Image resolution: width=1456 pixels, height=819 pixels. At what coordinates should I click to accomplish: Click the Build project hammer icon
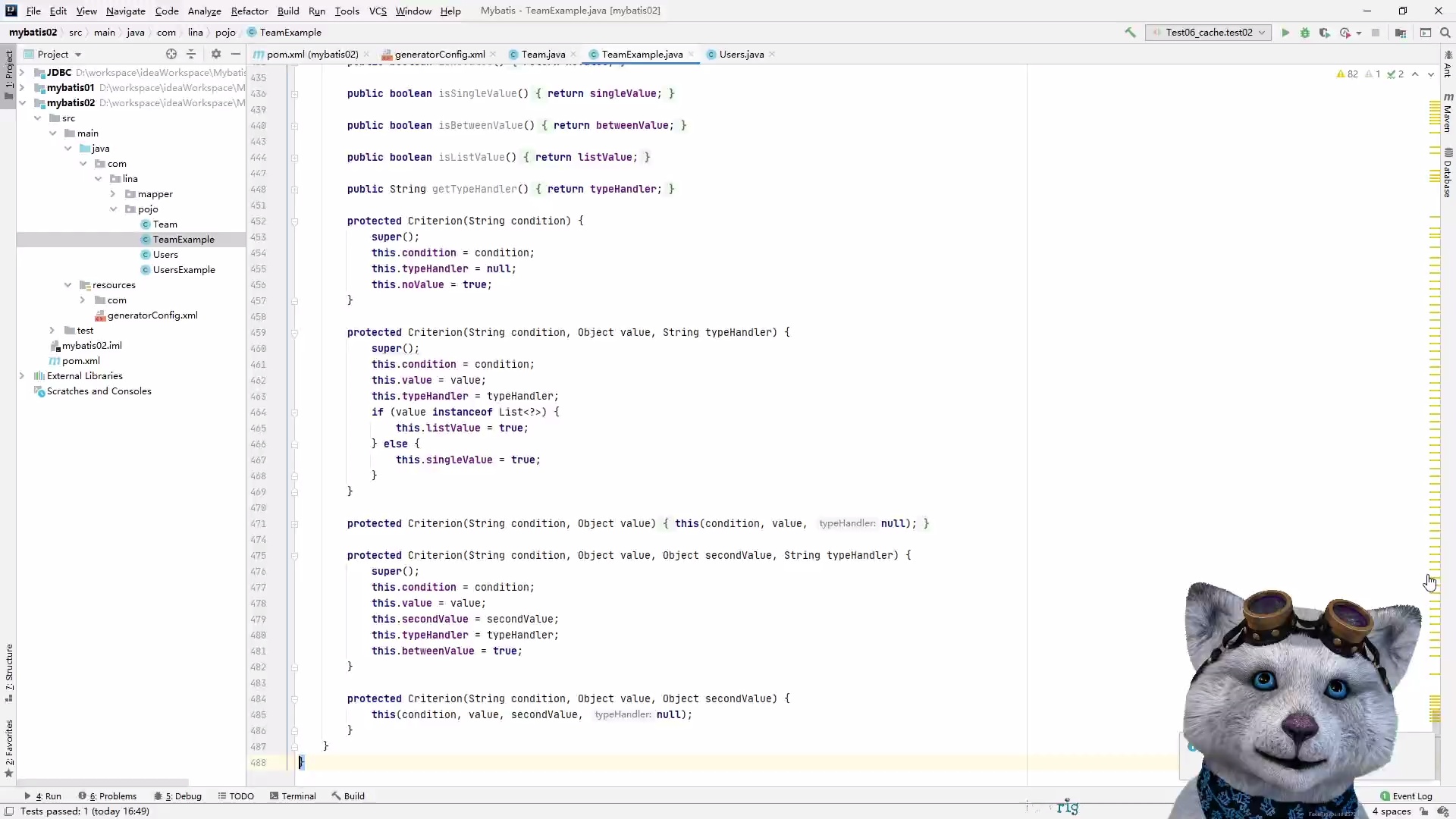pyautogui.click(x=1130, y=33)
